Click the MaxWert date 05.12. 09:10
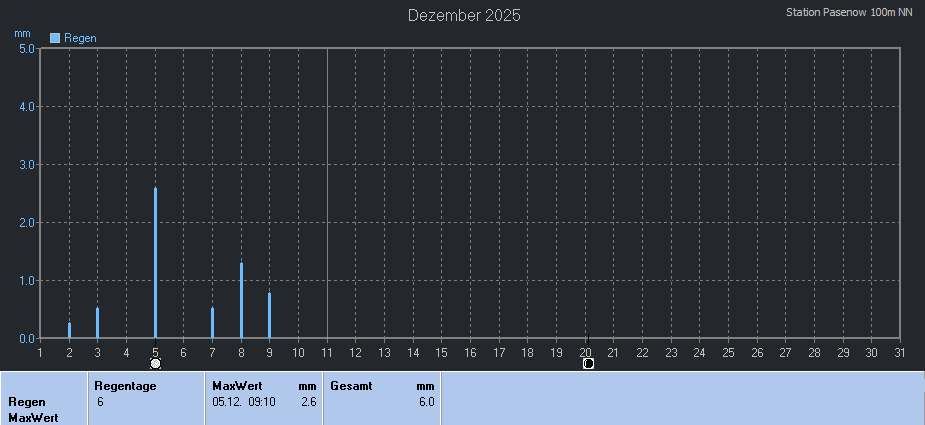The width and height of the screenshot is (925, 425). [244, 402]
